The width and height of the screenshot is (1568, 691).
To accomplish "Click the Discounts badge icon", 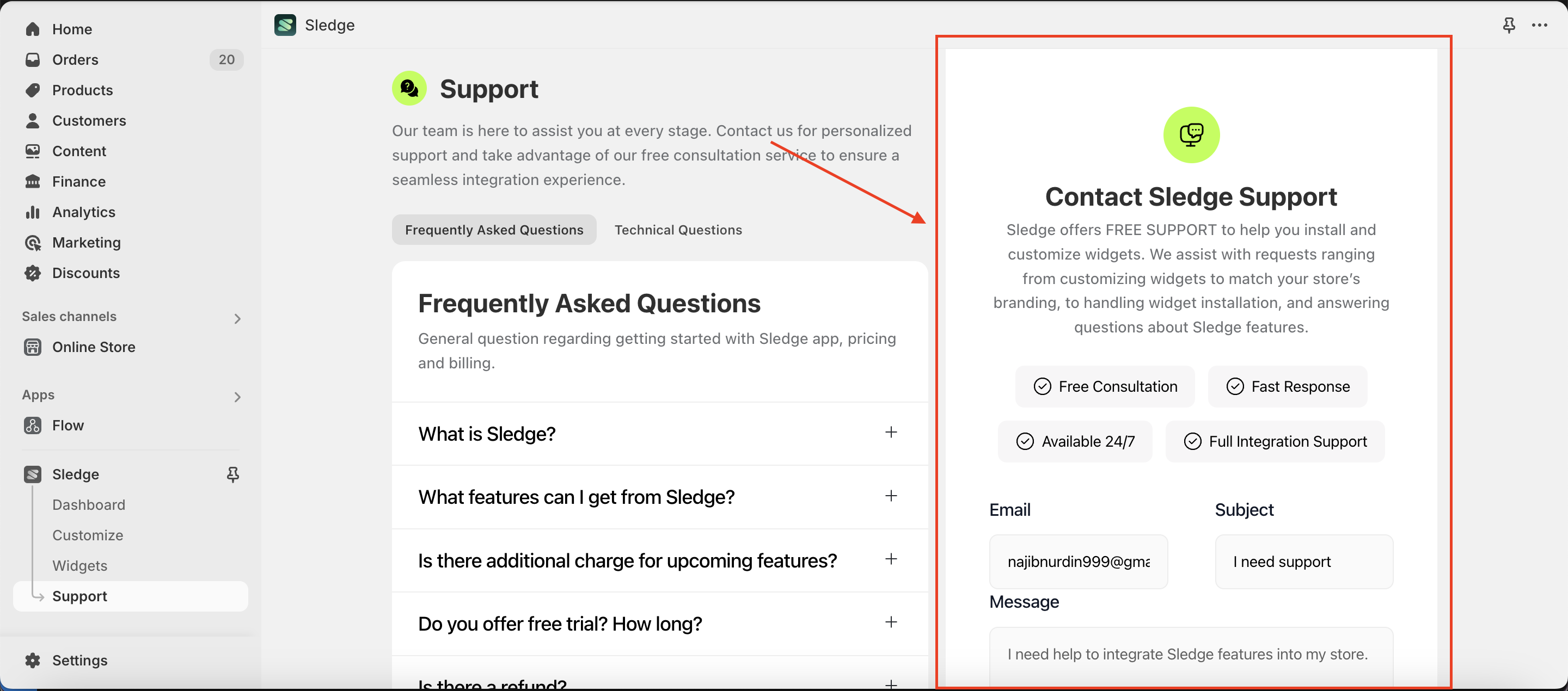I will pos(33,273).
